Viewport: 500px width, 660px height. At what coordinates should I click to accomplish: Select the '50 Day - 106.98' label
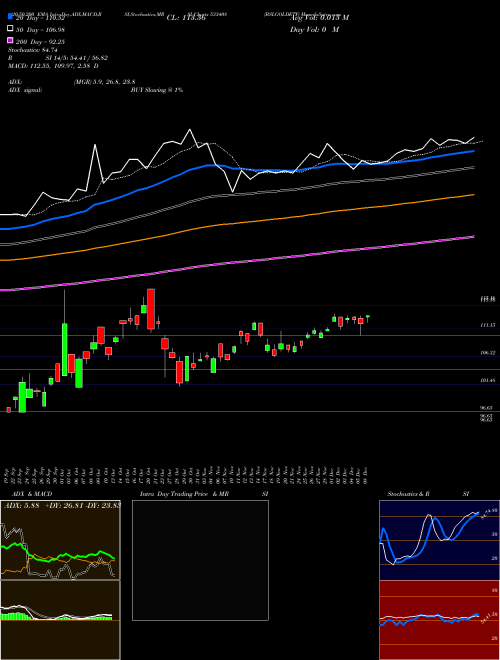[41, 29]
